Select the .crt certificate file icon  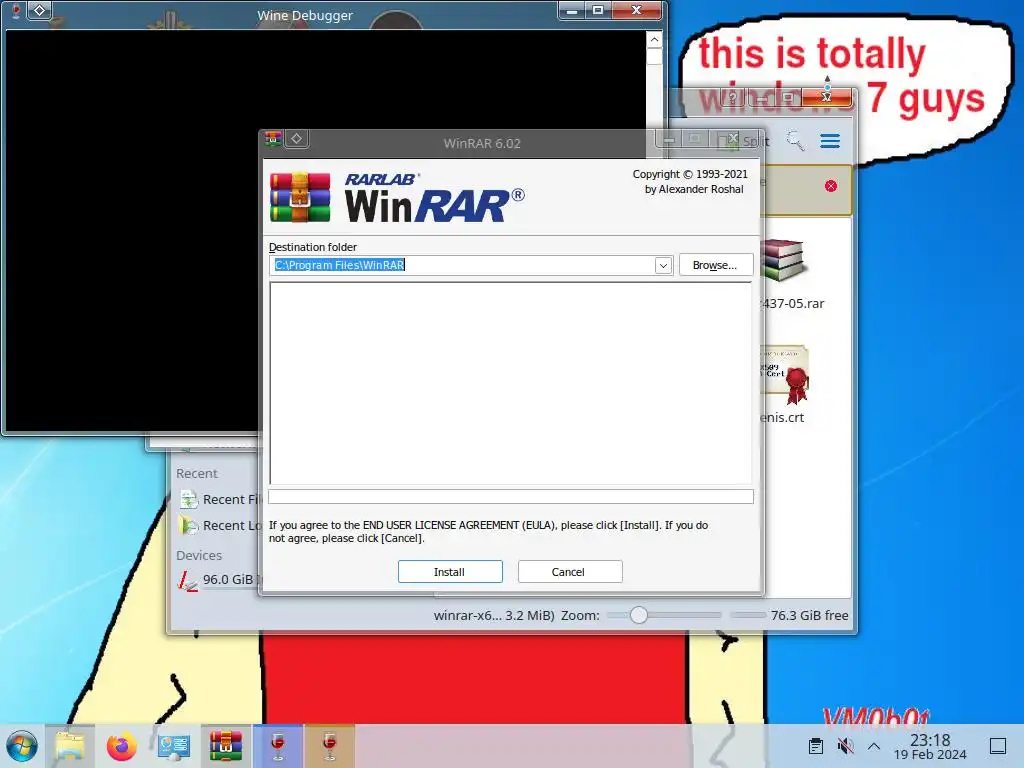pyautogui.click(x=785, y=376)
